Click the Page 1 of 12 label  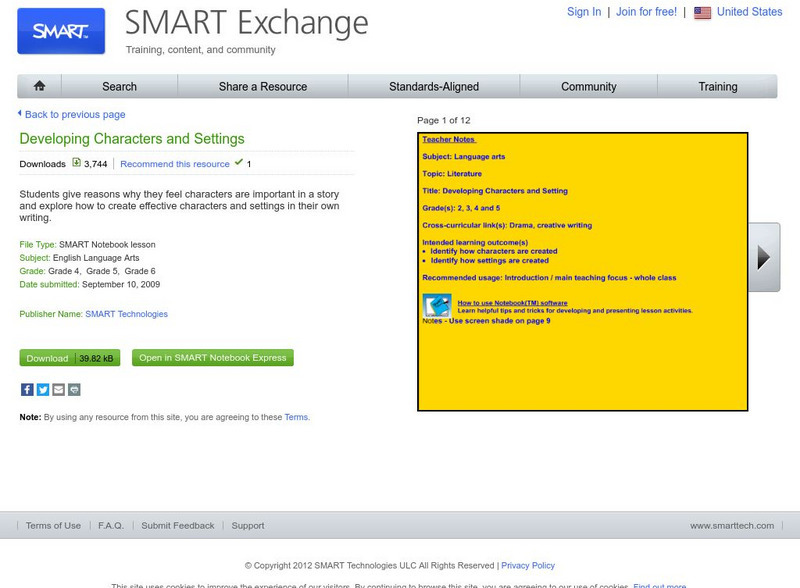(x=444, y=120)
